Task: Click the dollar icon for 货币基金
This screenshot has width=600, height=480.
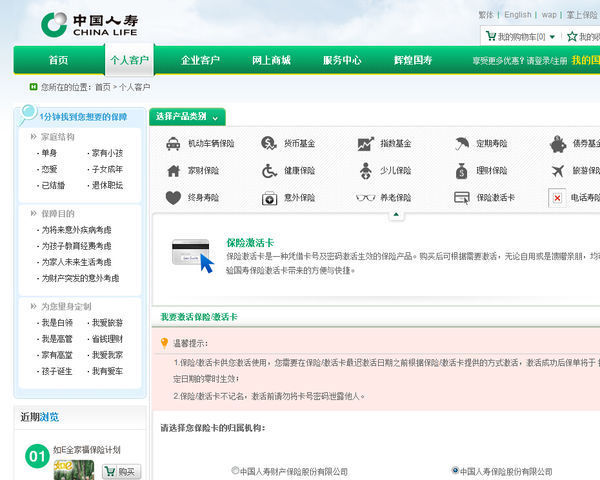Action: pyautogui.click(x=269, y=144)
